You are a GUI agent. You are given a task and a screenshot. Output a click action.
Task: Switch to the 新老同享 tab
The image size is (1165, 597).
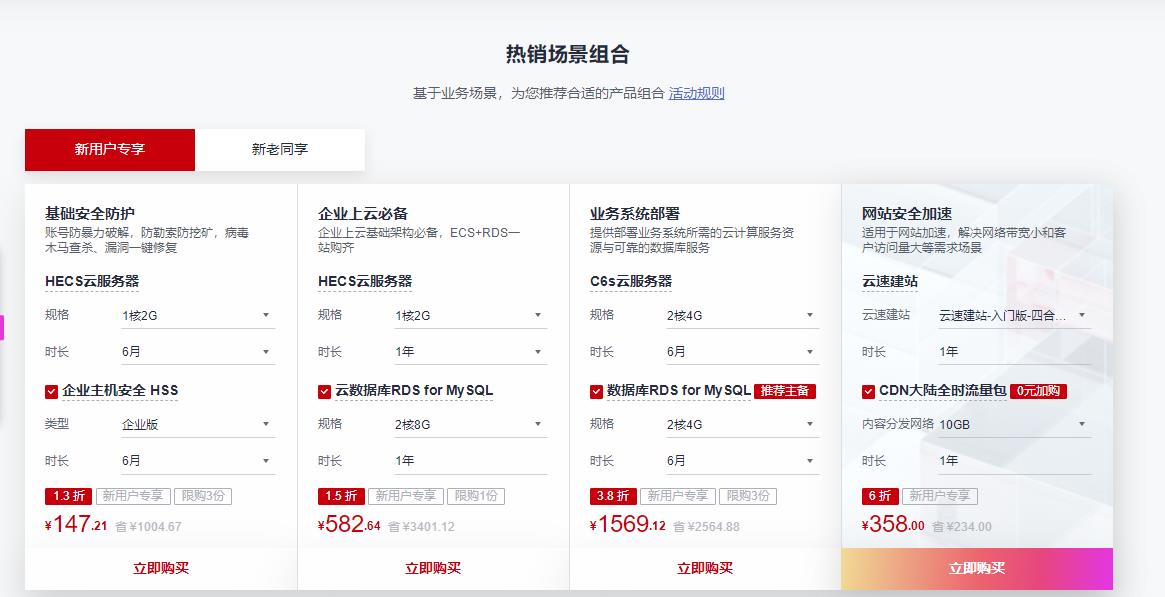[x=279, y=149]
